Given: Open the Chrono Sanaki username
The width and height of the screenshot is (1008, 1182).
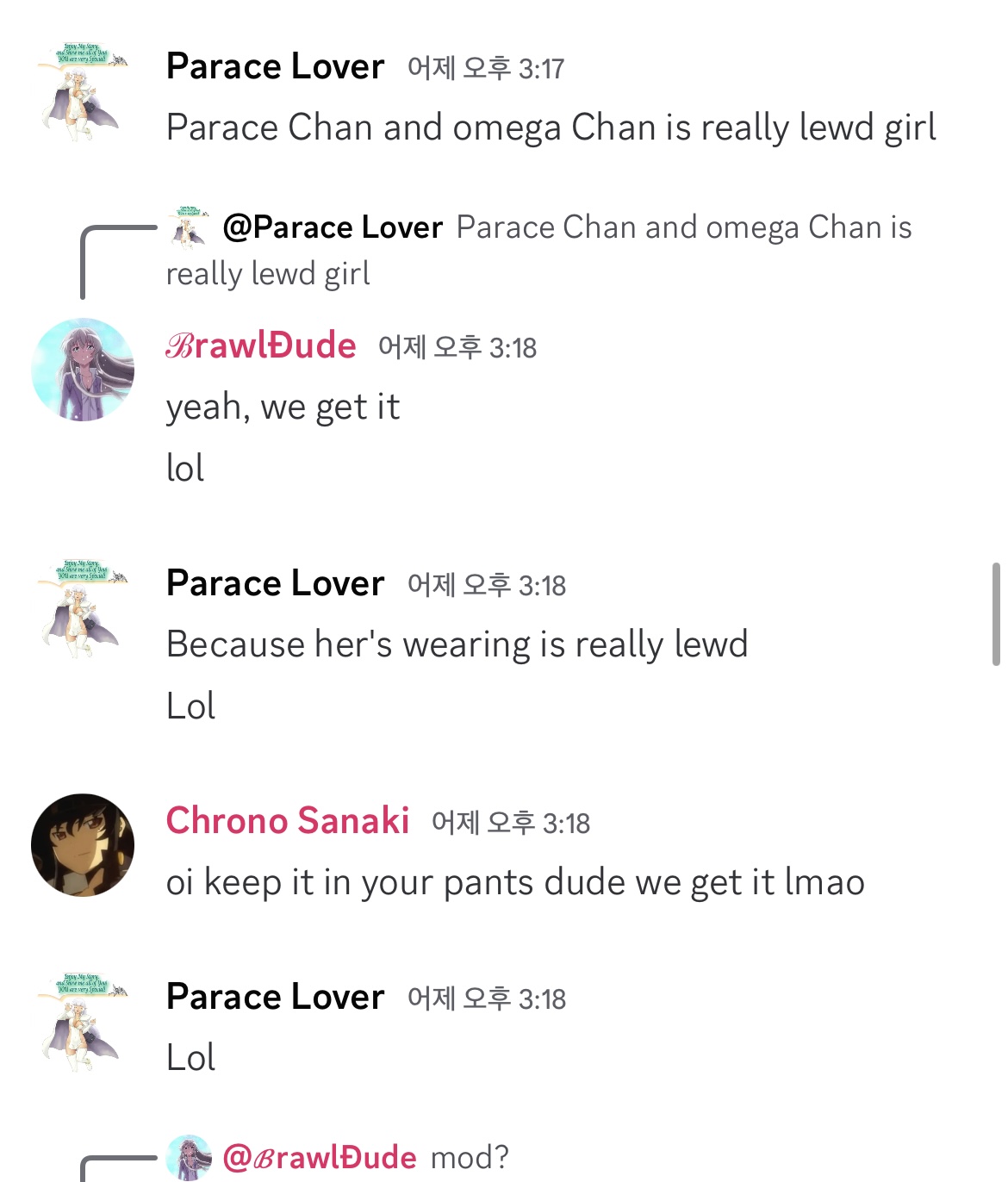Looking at the screenshot, I should 288,821.
